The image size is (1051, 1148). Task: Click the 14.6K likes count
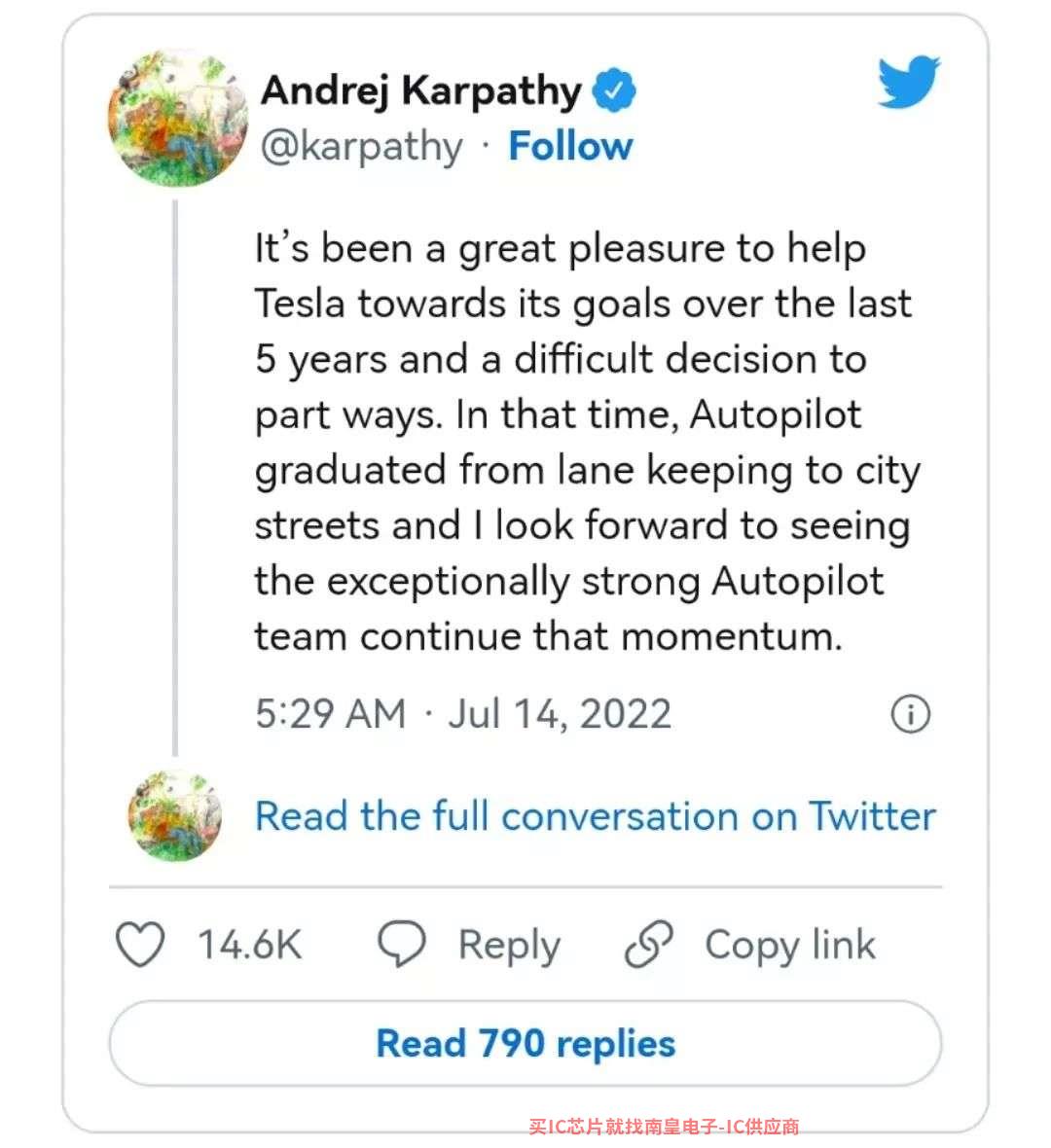pos(250,945)
